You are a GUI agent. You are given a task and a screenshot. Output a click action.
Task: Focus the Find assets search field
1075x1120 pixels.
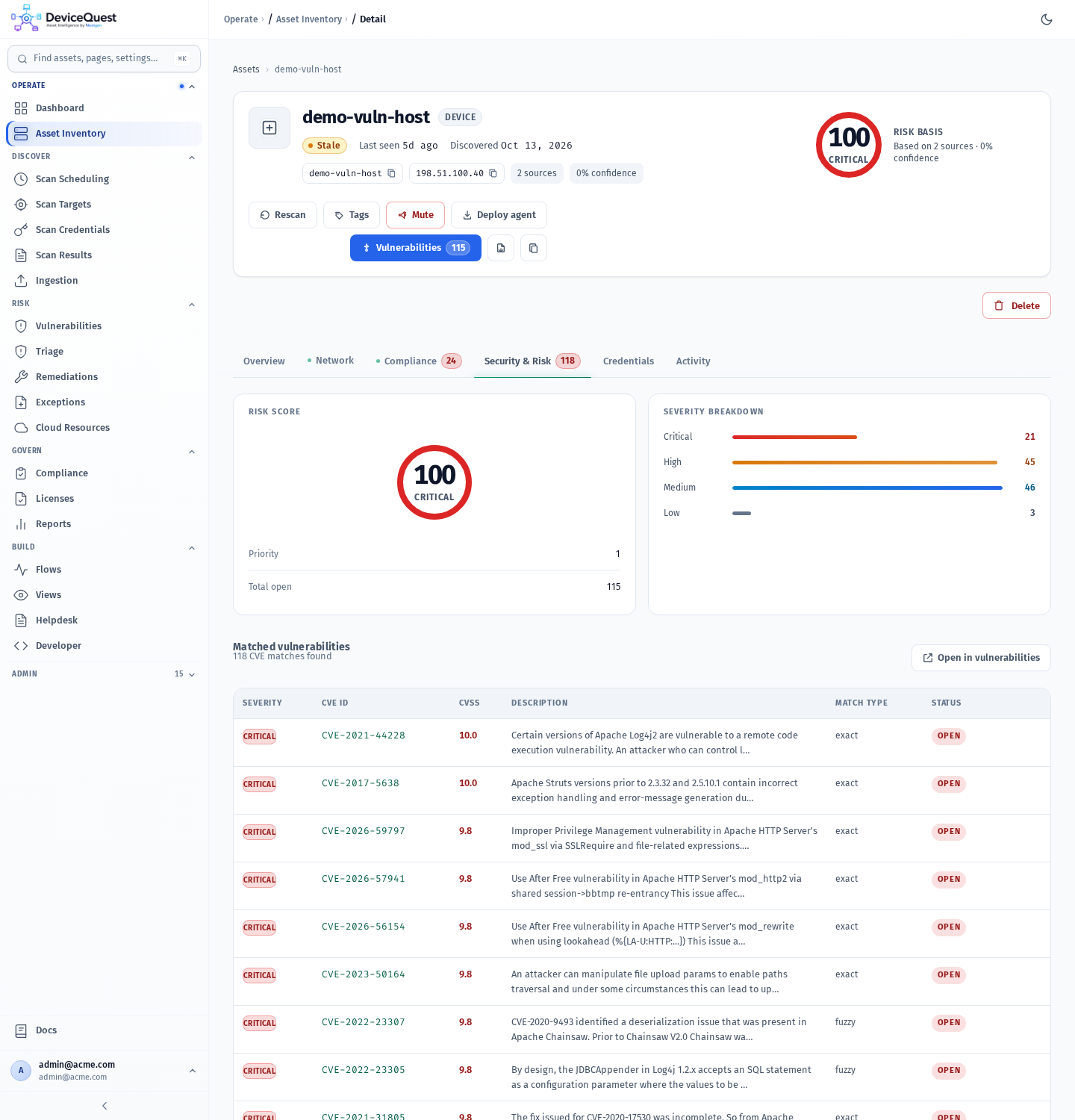point(104,58)
